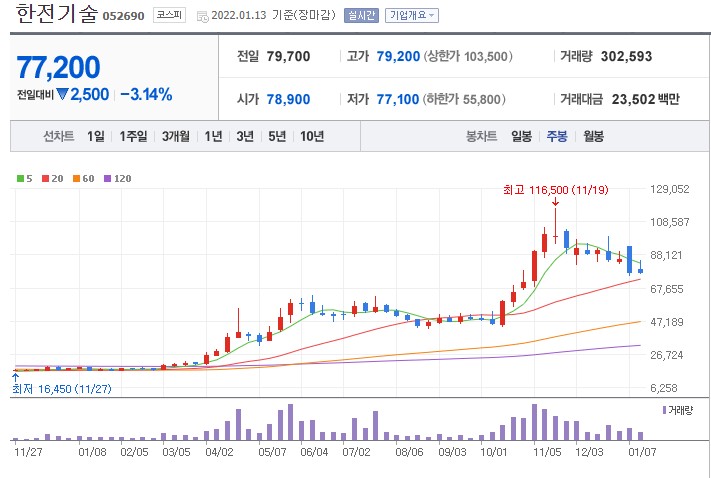Click the green 5 moving average legend
This screenshot has width=711, height=478.
24,179
